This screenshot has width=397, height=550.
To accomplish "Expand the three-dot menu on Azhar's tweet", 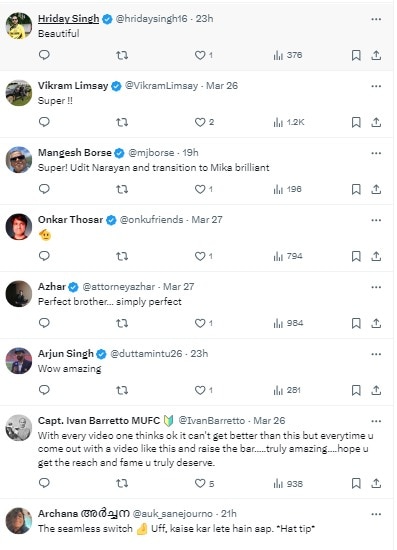I will pyautogui.click(x=376, y=287).
